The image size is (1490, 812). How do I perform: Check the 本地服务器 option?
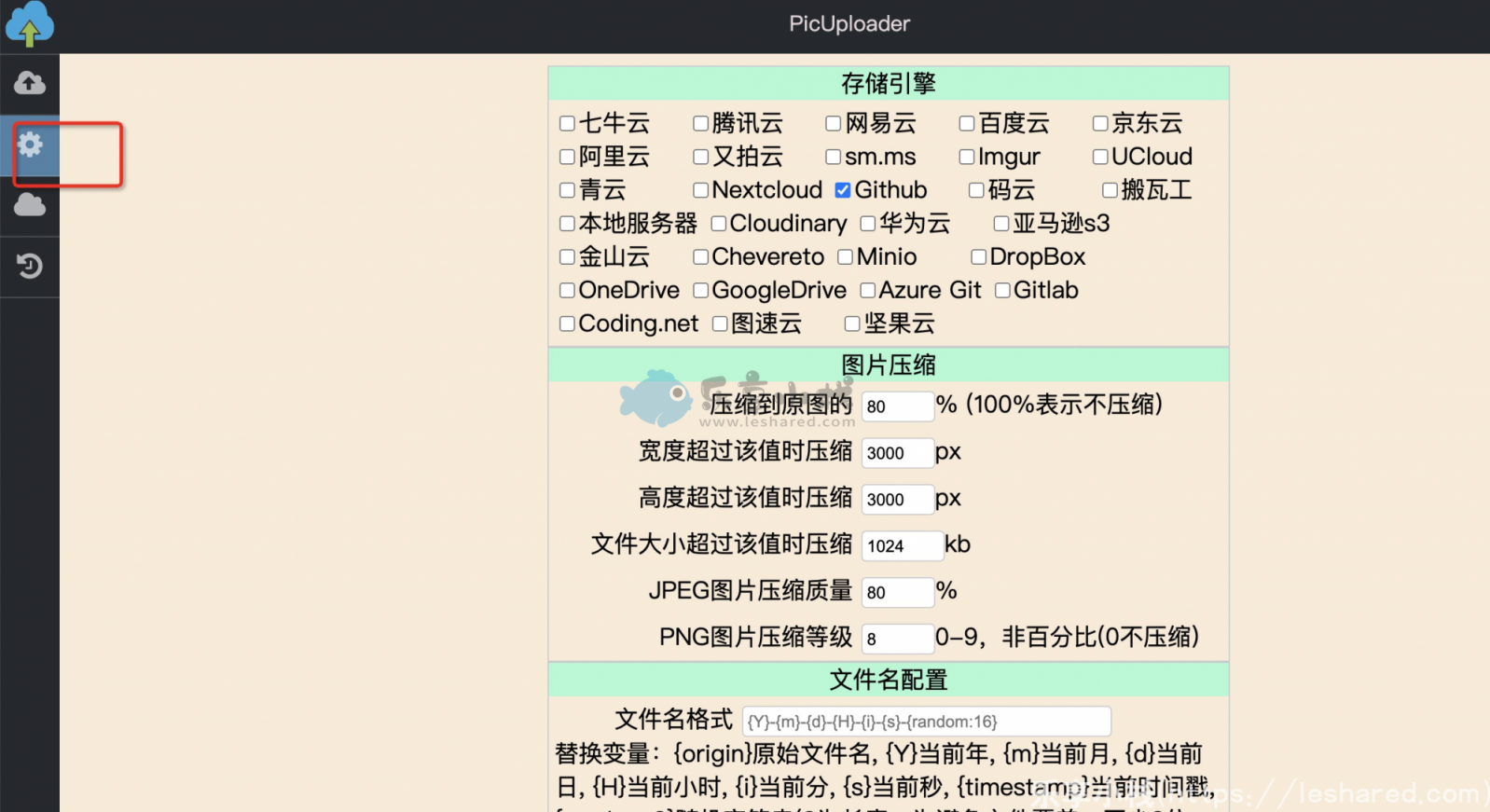click(567, 224)
